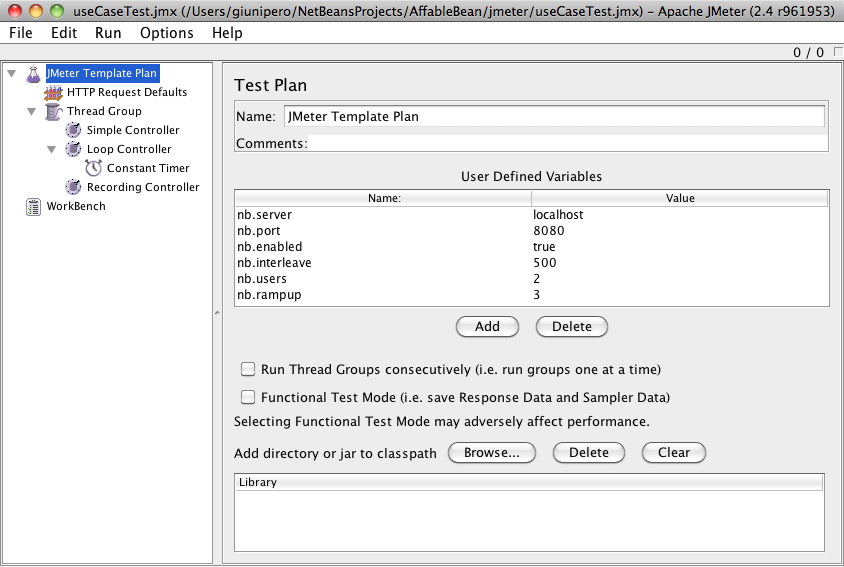Select the Constant Timer clock icon

[93, 168]
